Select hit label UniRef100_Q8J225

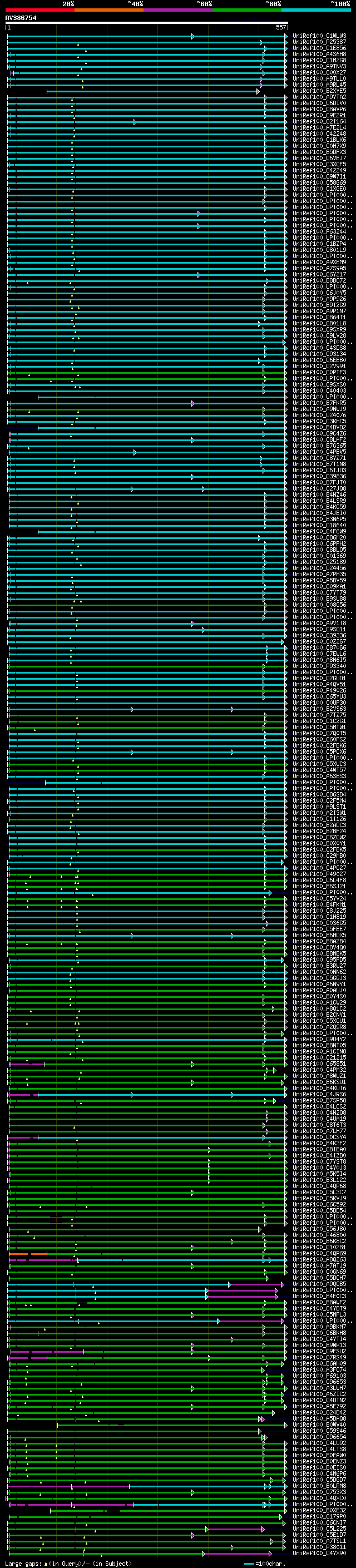[x=319, y=911]
